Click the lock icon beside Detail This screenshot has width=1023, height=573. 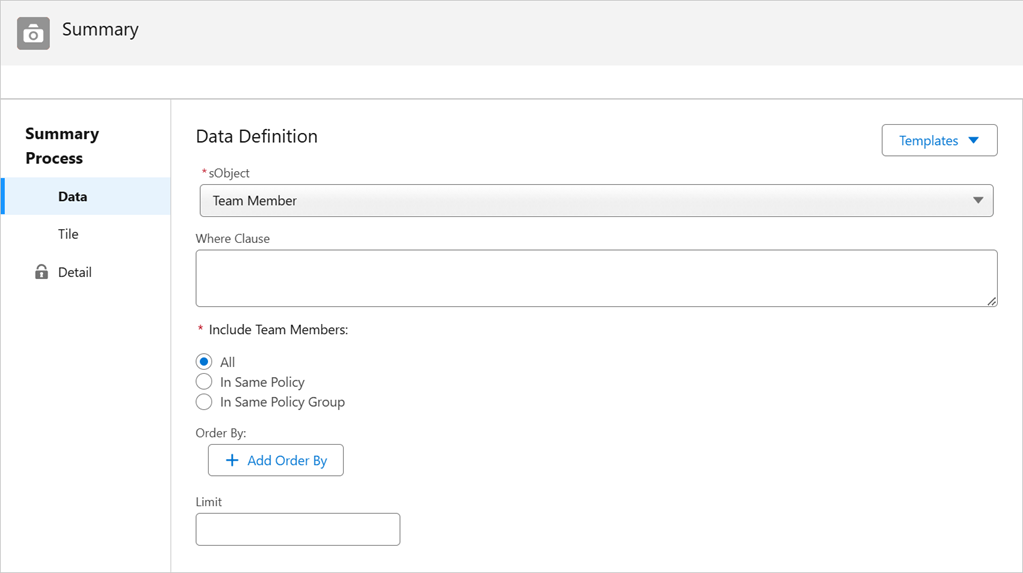pos(41,272)
